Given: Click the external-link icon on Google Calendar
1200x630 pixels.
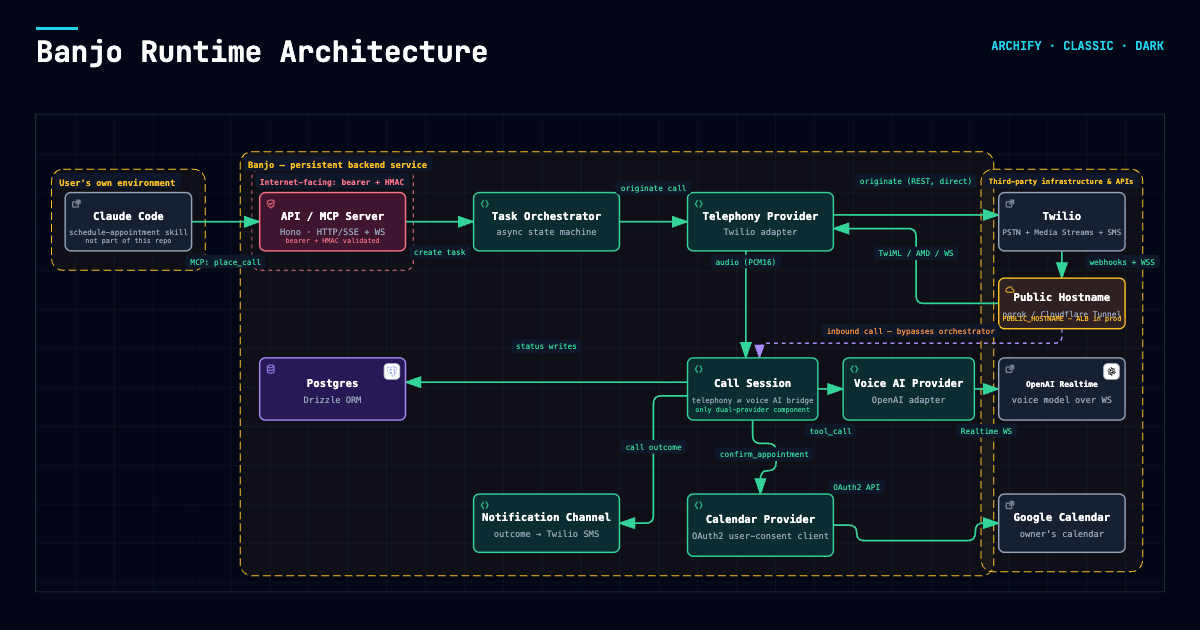Looking at the screenshot, I should (1010, 505).
